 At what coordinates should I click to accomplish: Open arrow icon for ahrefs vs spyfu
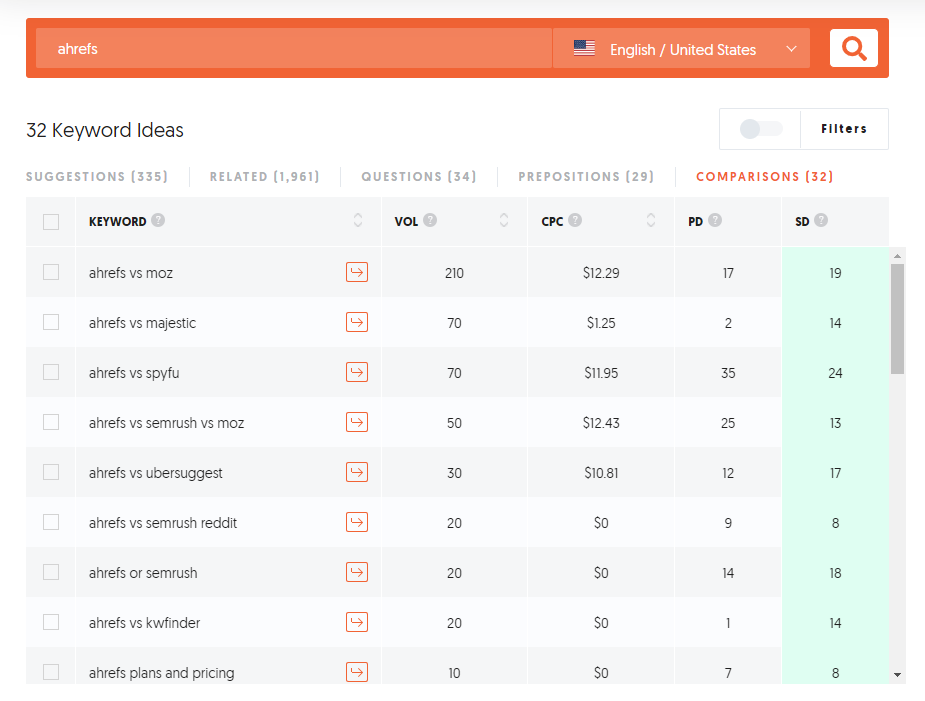(357, 372)
